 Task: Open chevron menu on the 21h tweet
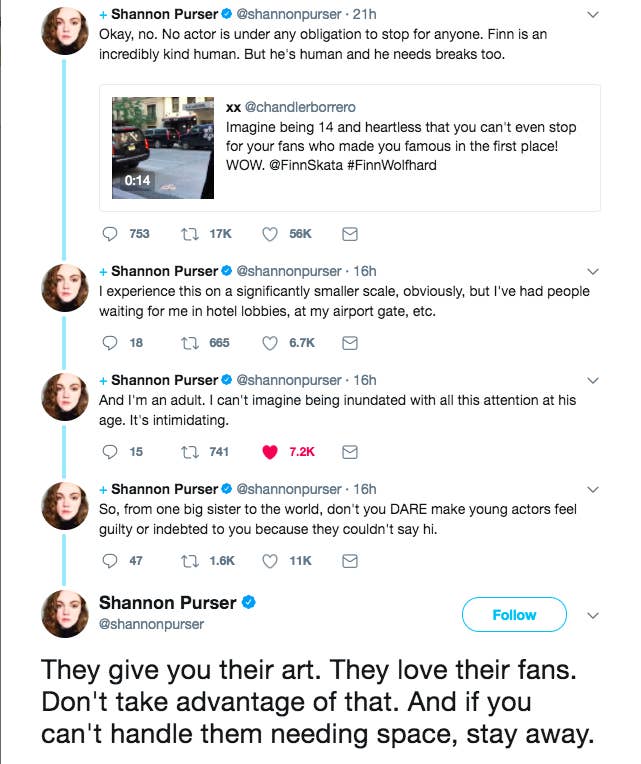tap(592, 15)
